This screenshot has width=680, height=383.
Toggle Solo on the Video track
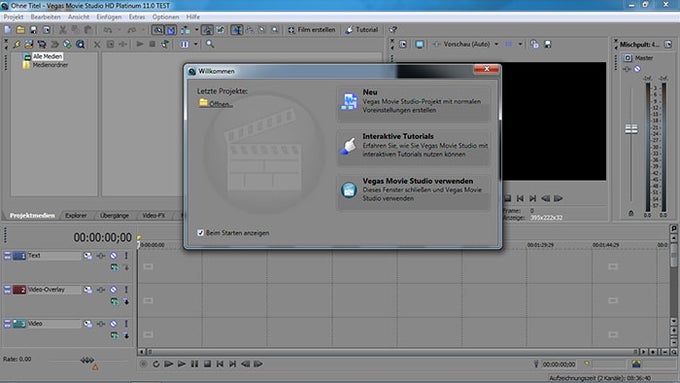tap(126, 324)
